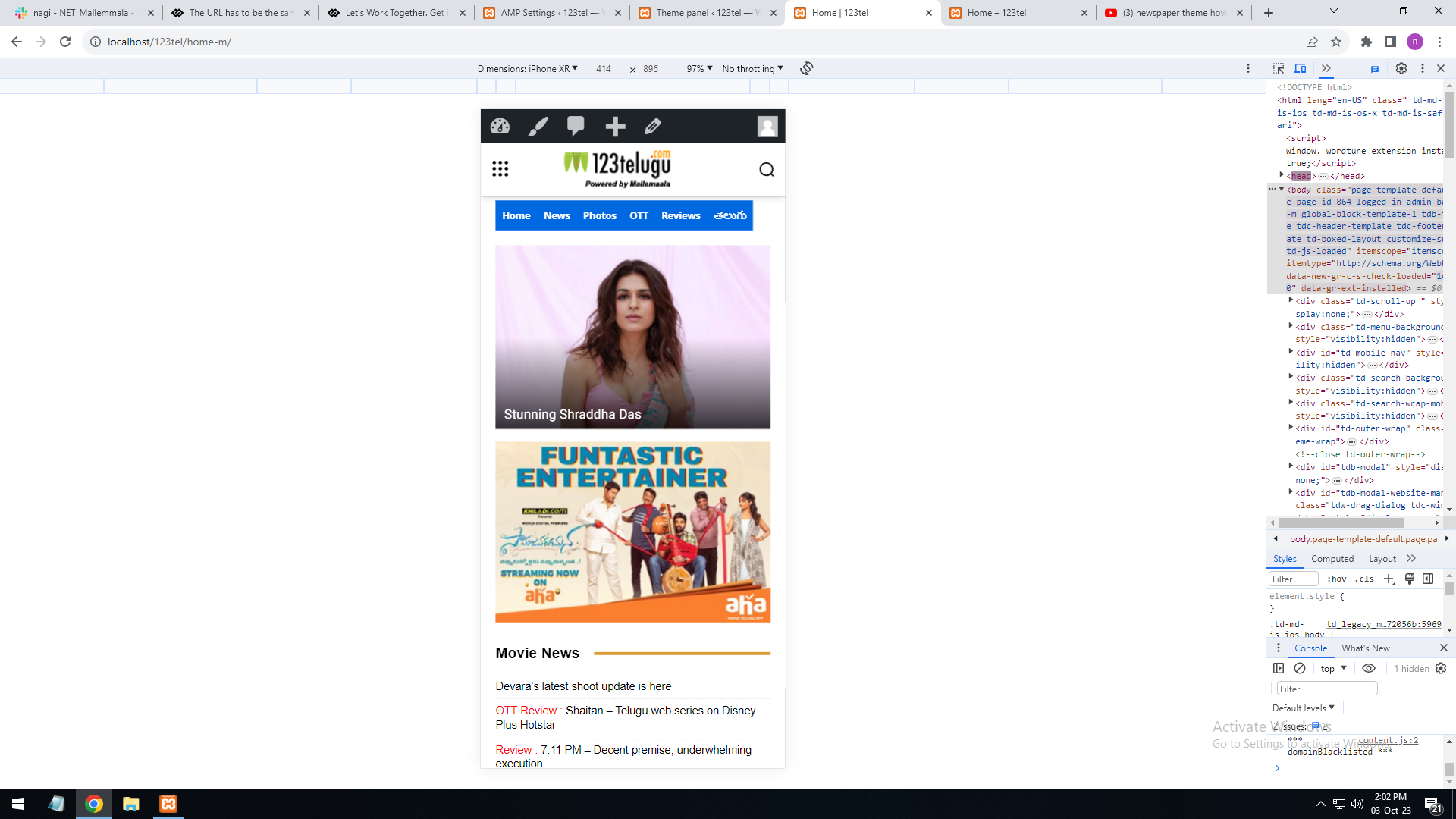Switch to the Theme panel browser tab
This screenshot has width=1456, height=819.
click(707, 13)
